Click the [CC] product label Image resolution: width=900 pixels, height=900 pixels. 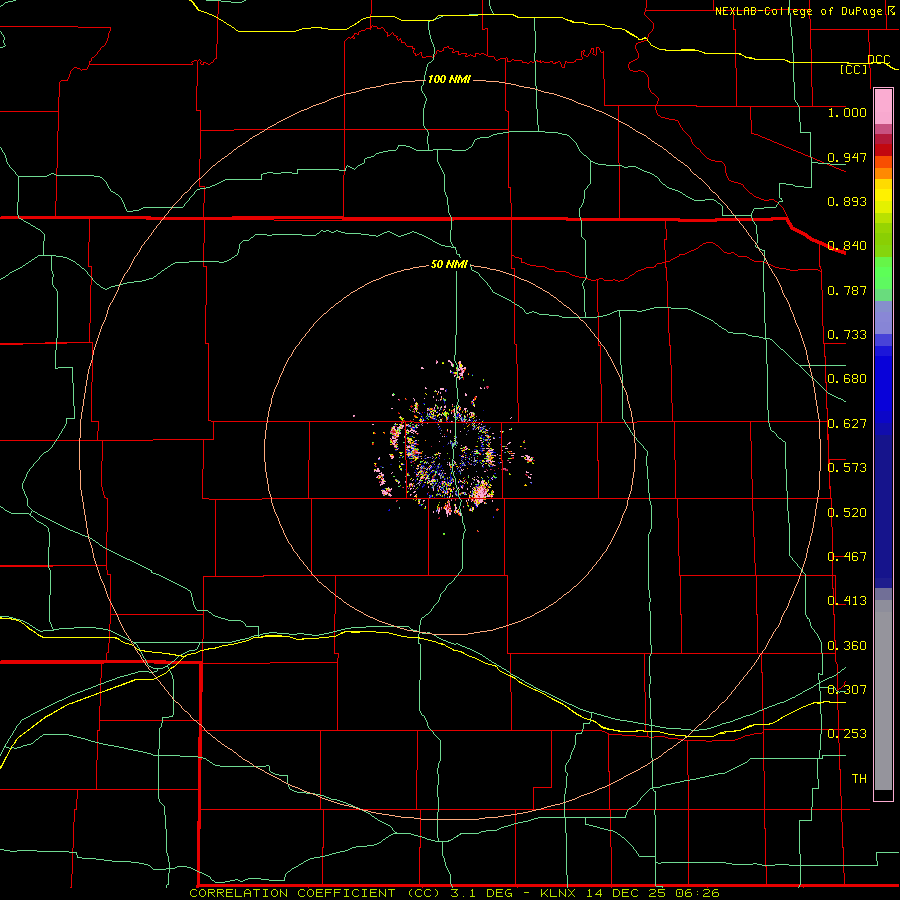click(x=854, y=69)
